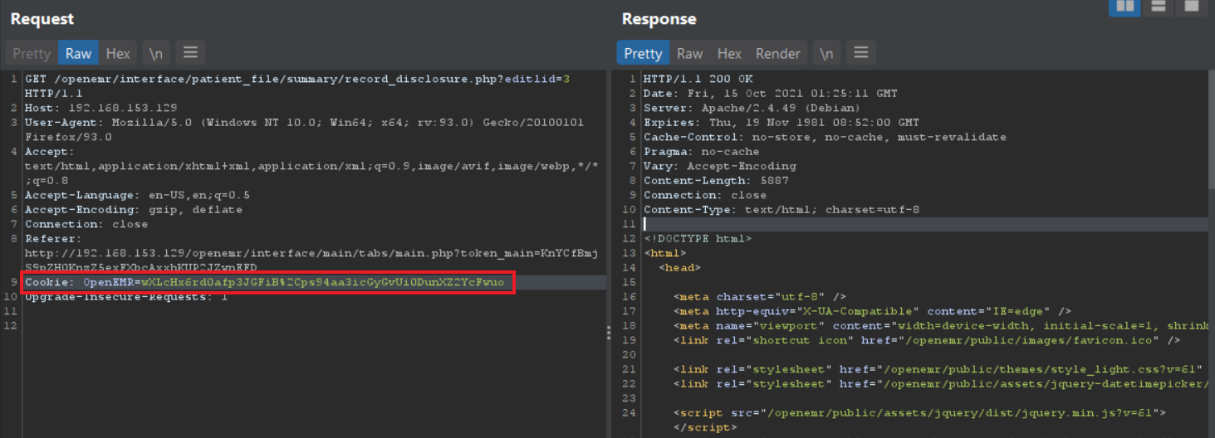Switch Request view to Raw tab

pos(79,53)
